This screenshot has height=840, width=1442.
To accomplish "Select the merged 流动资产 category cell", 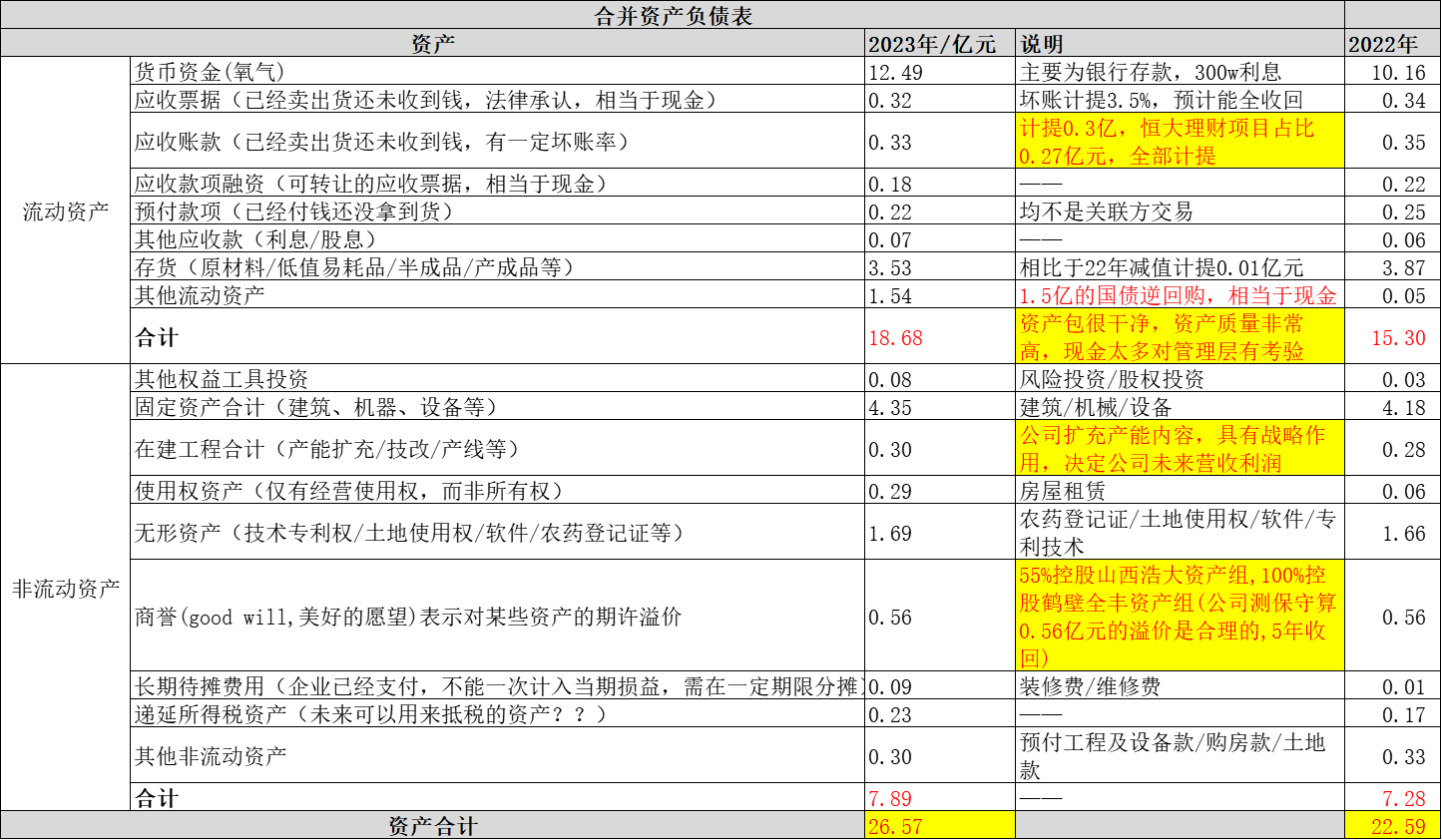I will coord(65,211).
